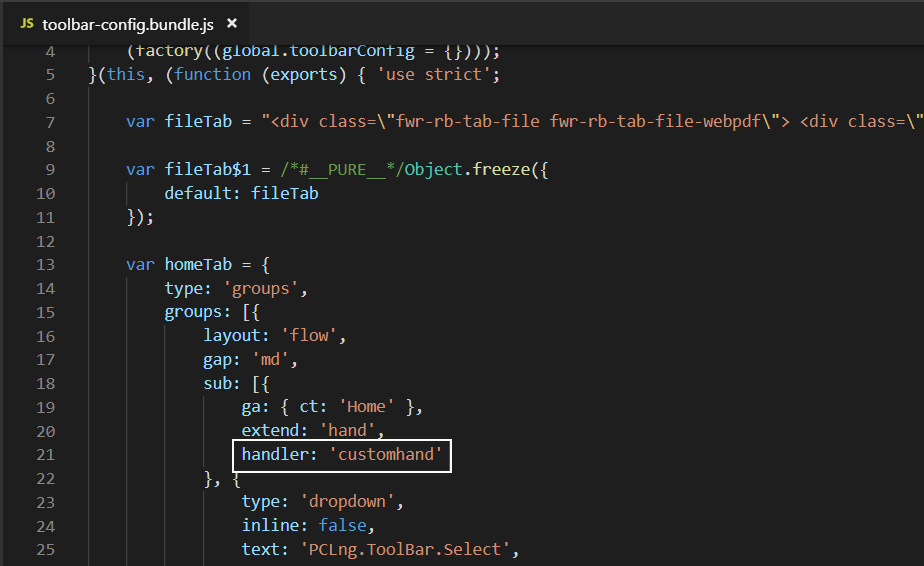The width and height of the screenshot is (924, 566).
Task: Click the 'customhand' handler value
Action: click(385, 454)
